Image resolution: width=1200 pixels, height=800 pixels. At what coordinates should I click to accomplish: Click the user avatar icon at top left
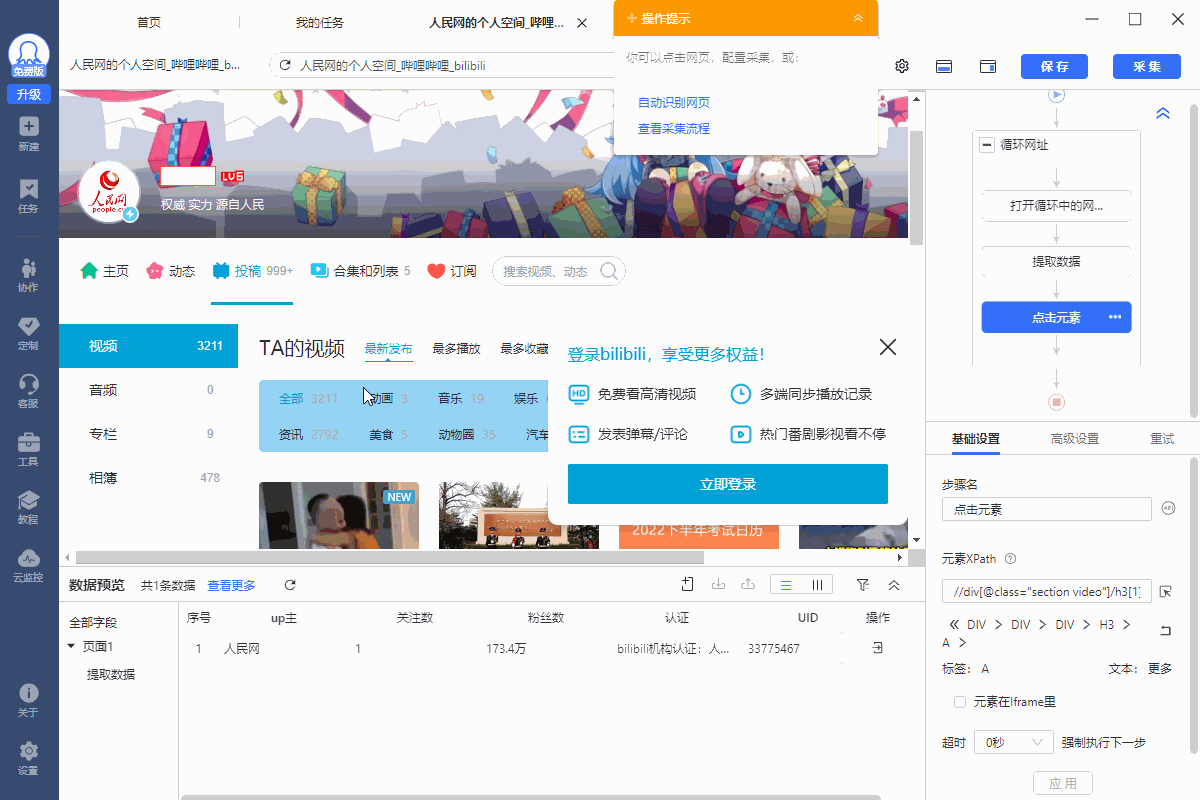click(x=29, y=55)
